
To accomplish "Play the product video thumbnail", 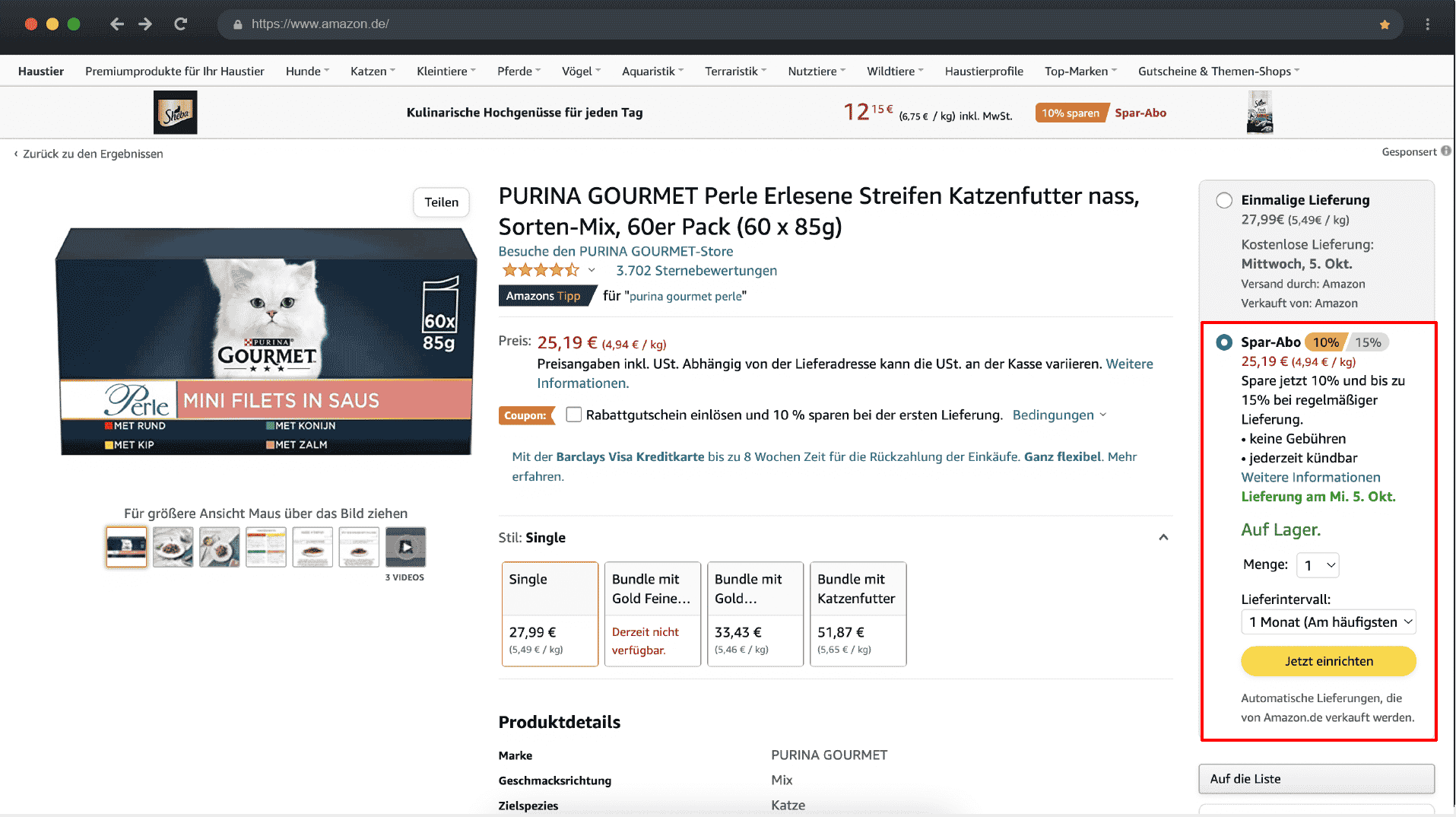I will click(405, 547).
